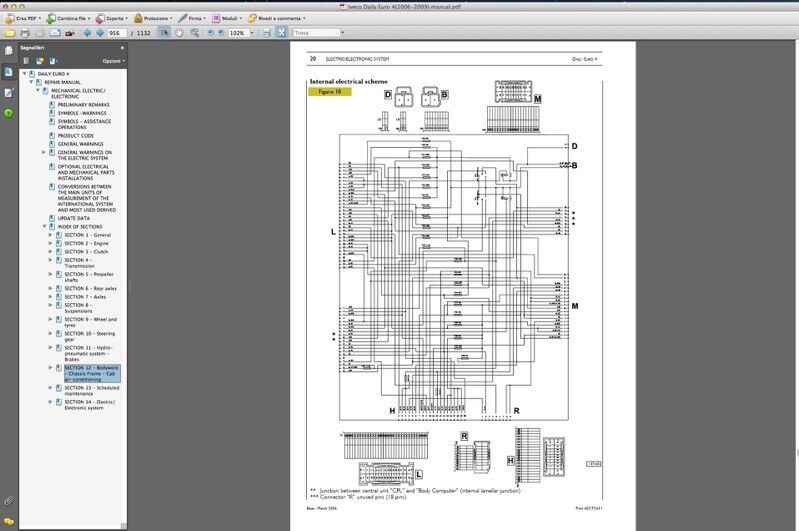This screenshot has height=531, width=799.
Task: Open the bookmarks panel icon in sidebar
Action: tap(8, 71)
